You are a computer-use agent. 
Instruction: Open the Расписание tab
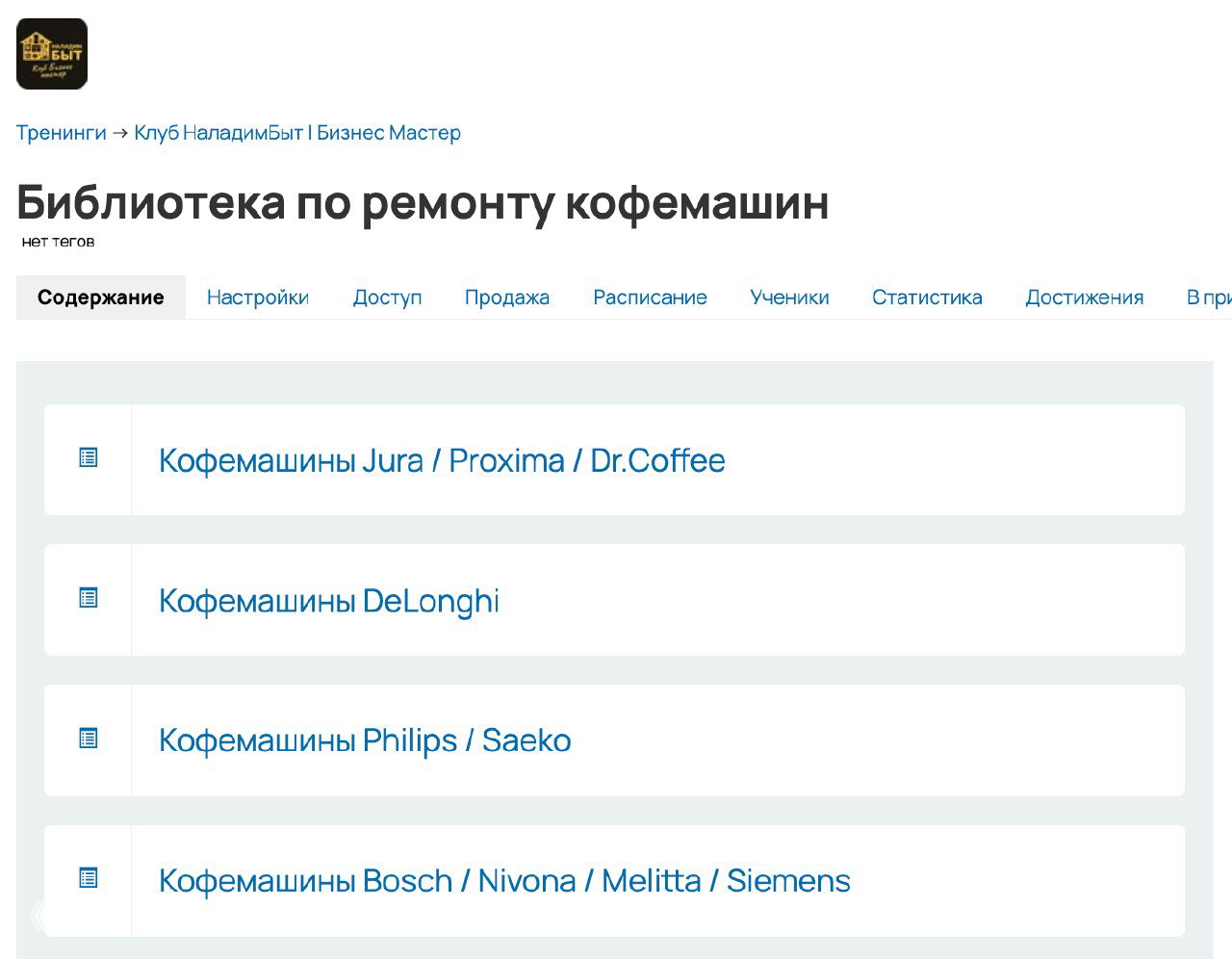coord(650,298)
